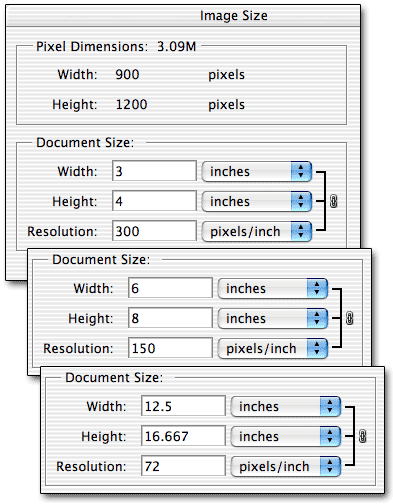Open inches dropdown next to Height 16.667
The height and width of the screenshot is (504, 393).
286,436
